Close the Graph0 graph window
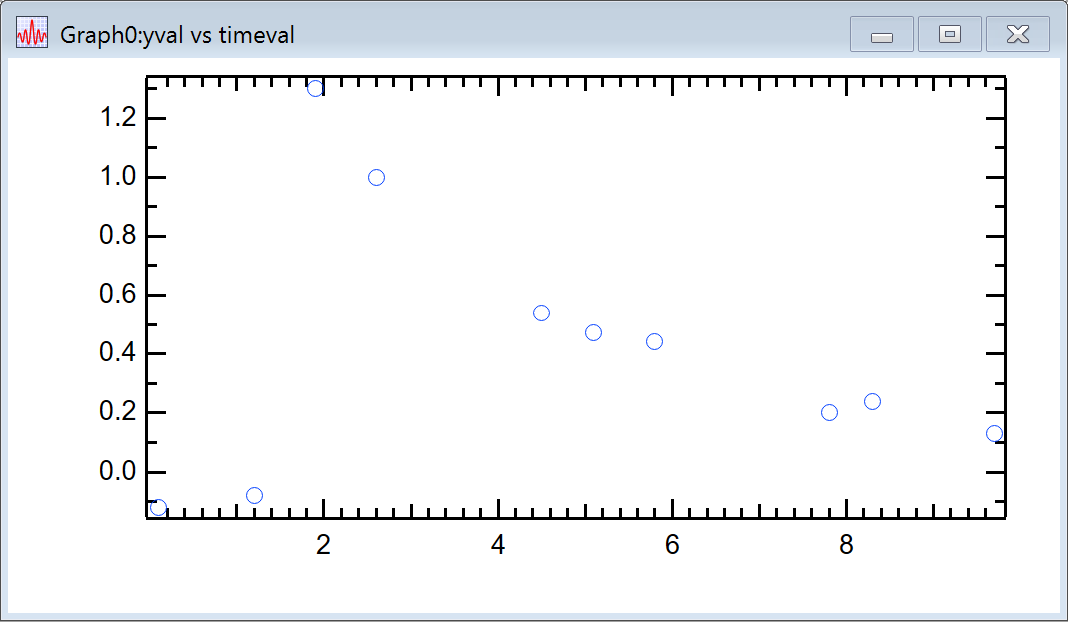This screenshot has height=622, width=1068. tap(1017, 35)
